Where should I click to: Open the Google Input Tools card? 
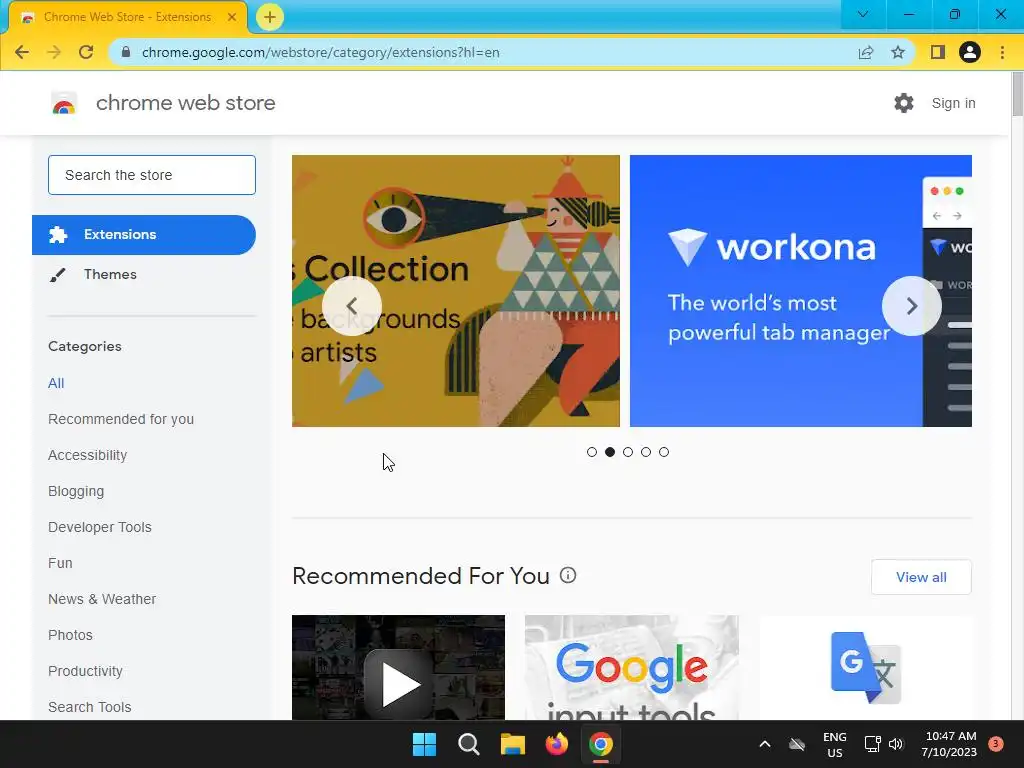(632, 667)
